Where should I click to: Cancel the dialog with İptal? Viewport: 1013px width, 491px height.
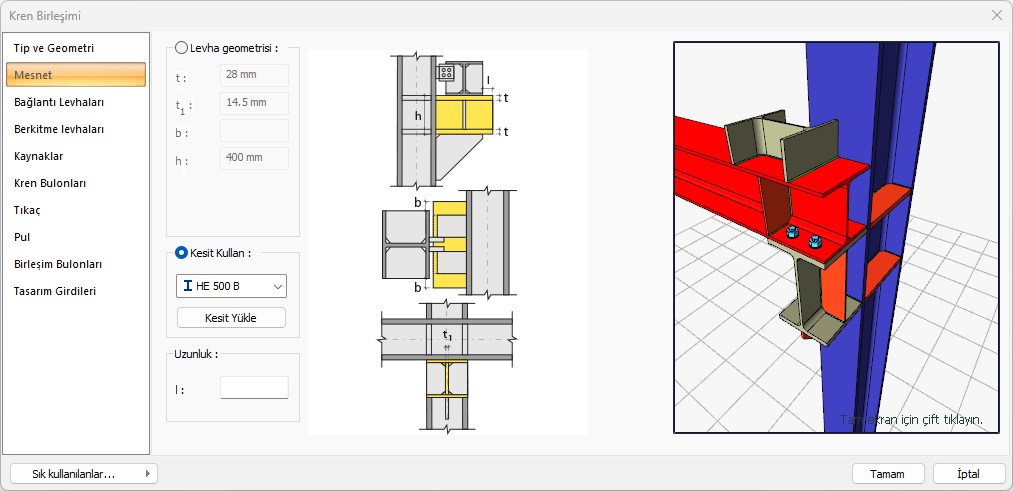968,474
